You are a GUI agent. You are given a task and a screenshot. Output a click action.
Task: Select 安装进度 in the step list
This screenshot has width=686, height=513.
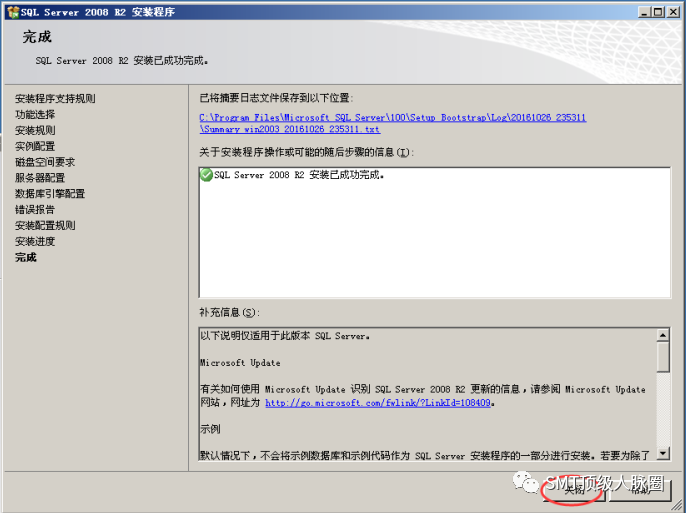35,241
